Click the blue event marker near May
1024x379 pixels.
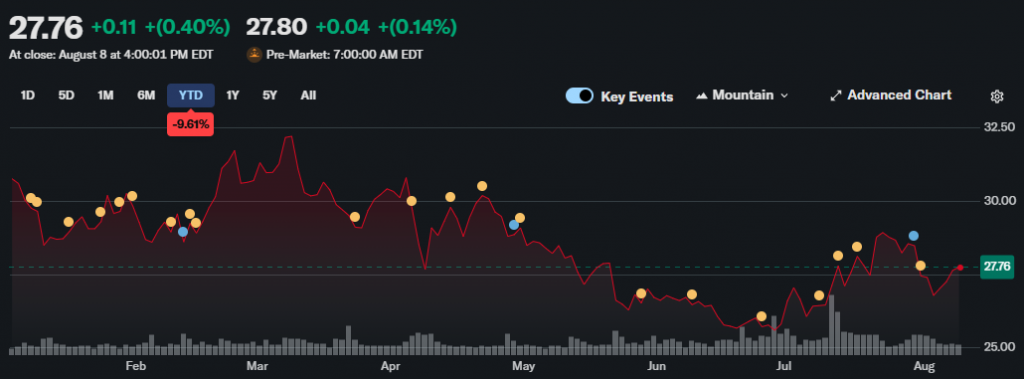pos(514,225)
